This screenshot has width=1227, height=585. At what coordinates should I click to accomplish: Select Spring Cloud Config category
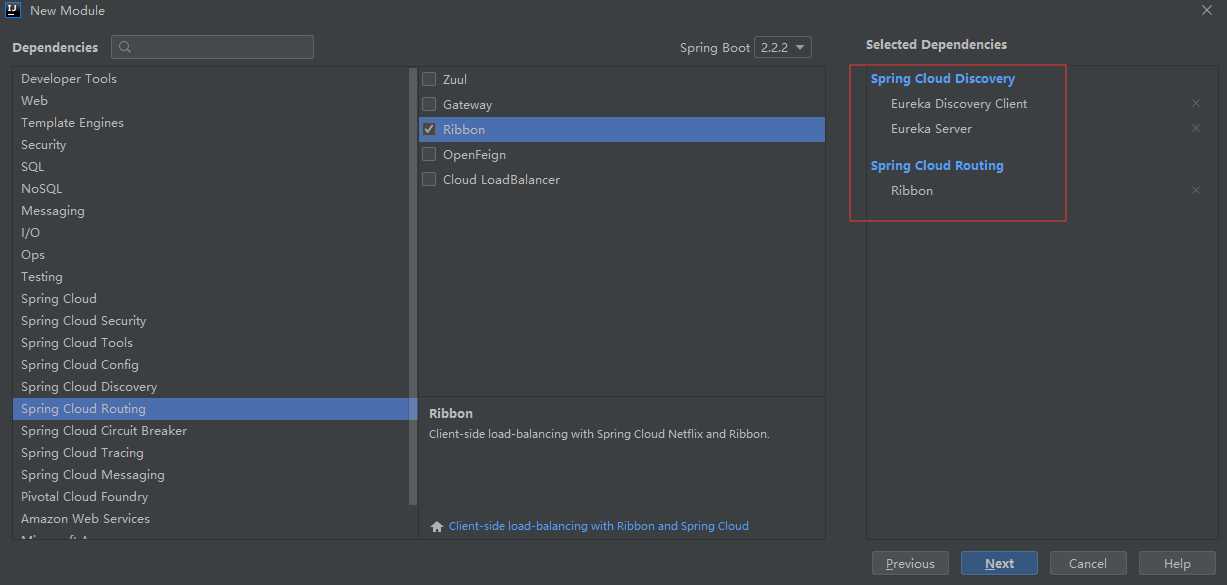coord(211,364)
